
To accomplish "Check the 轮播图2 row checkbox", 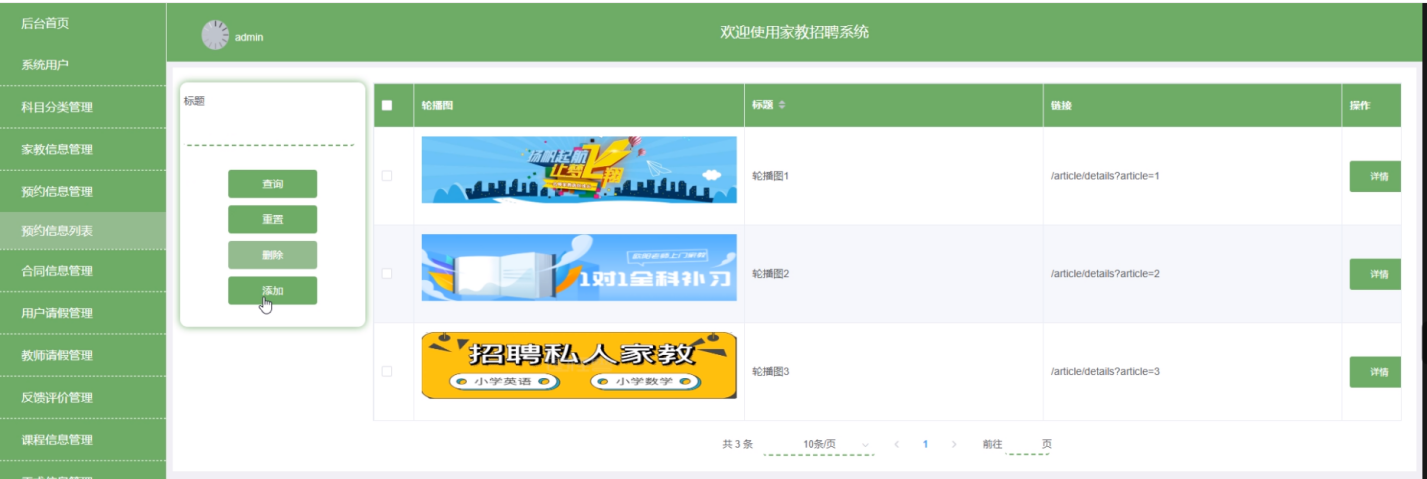I will (387, 273).
